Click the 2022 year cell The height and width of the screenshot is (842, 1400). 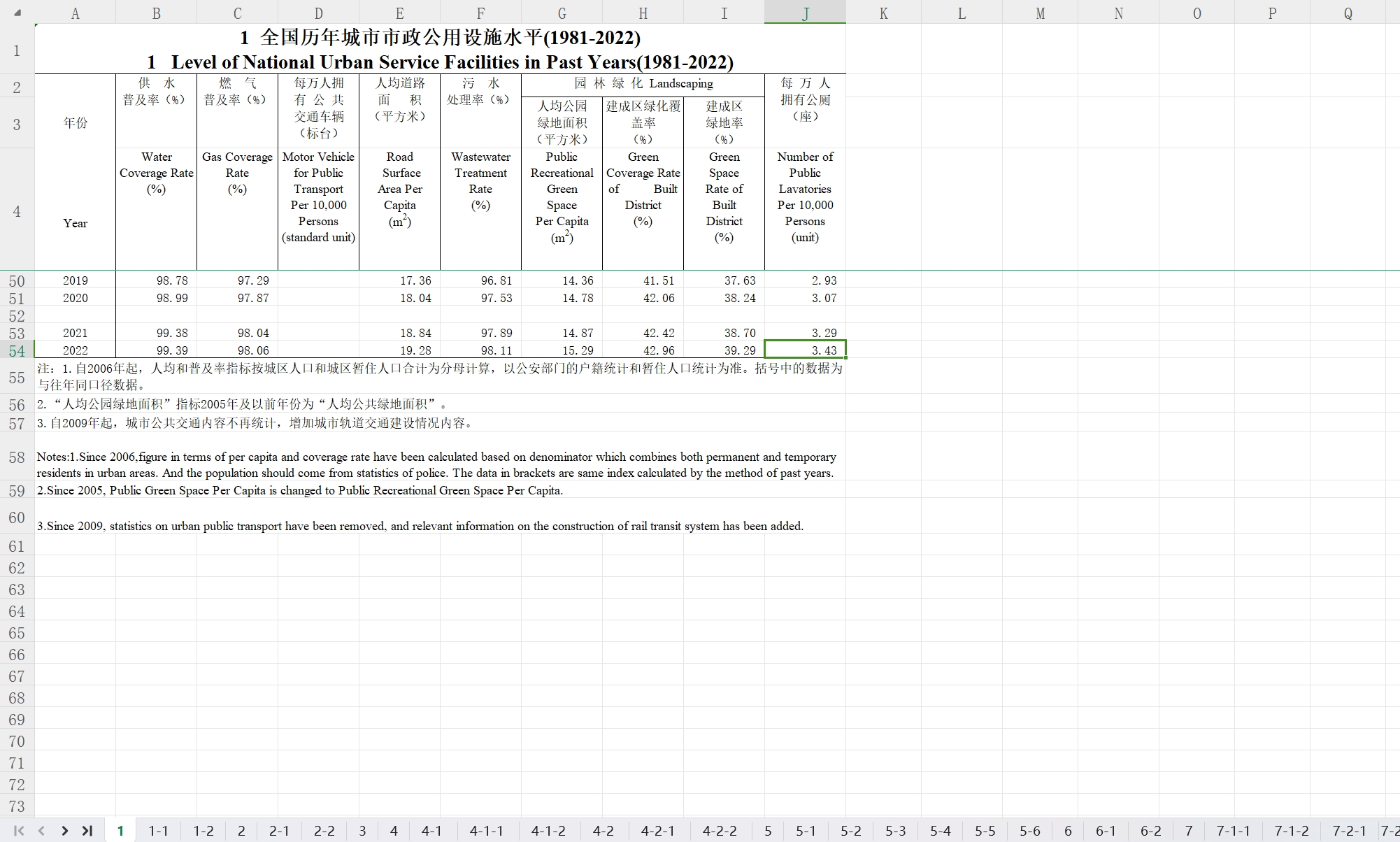(x=76, y=350)
